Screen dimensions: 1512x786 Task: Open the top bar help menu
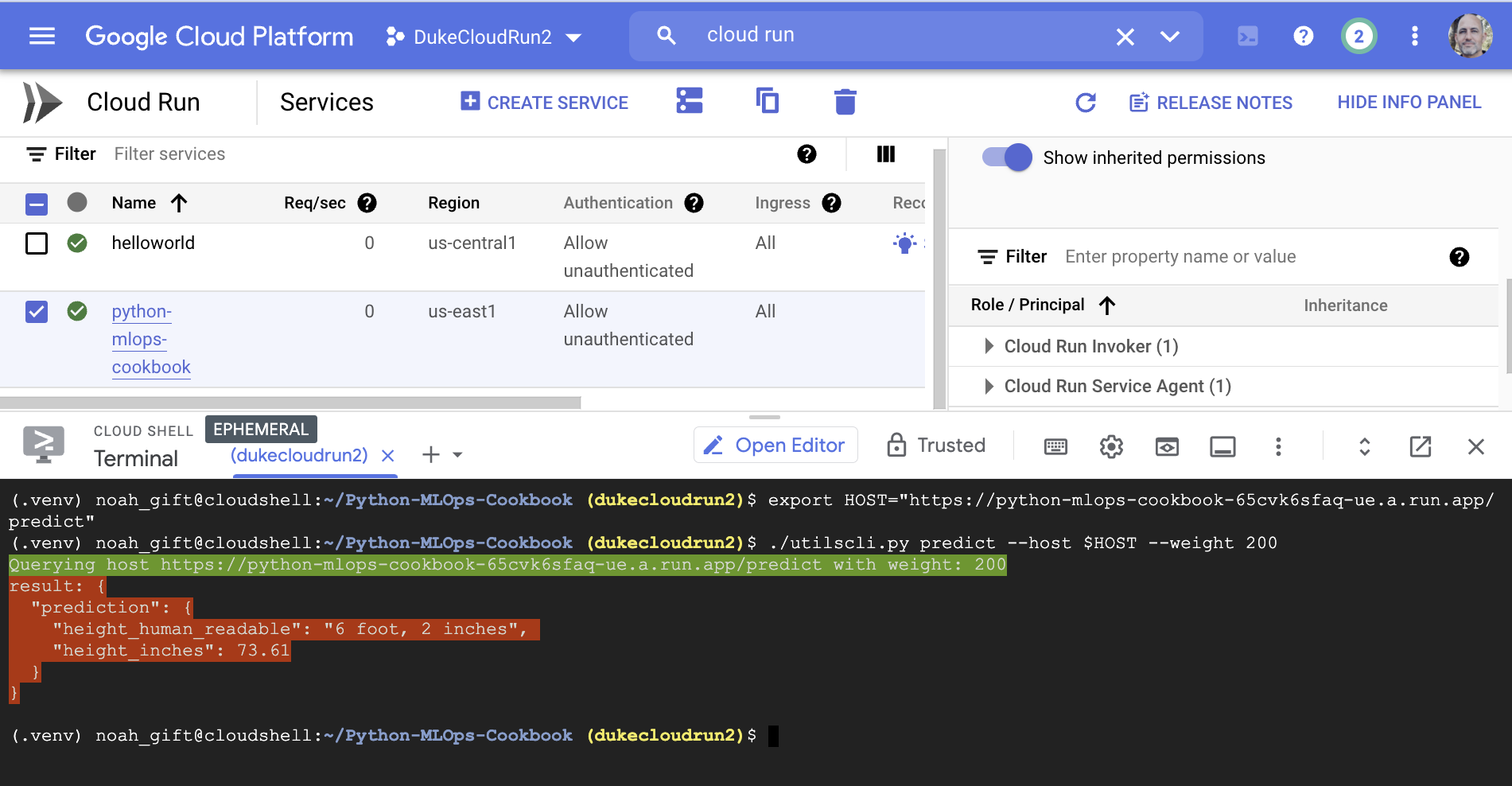click(x=1303, y=36)
